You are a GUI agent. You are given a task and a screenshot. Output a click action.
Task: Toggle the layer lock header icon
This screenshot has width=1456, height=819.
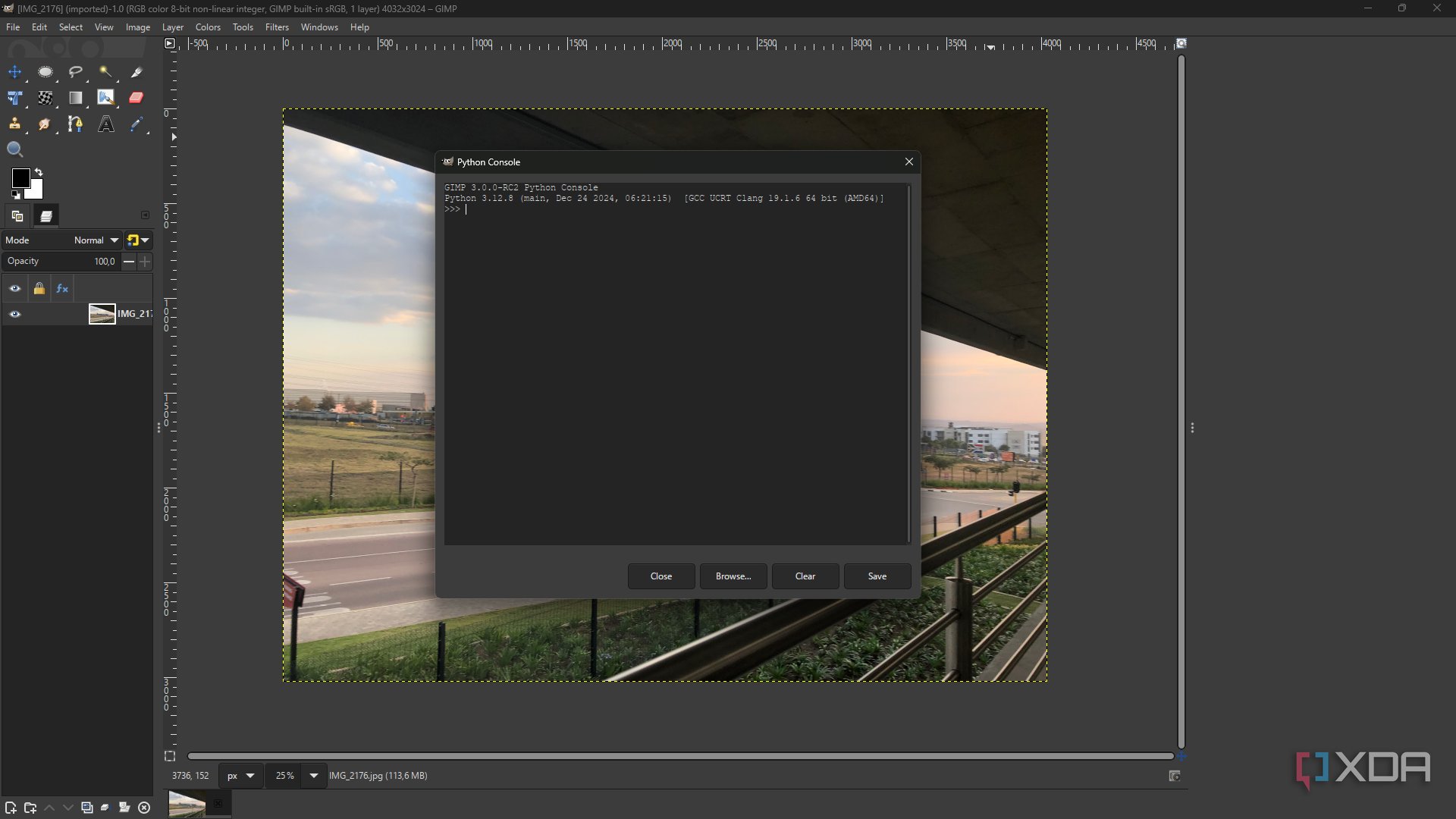click(x=39, y=288)
